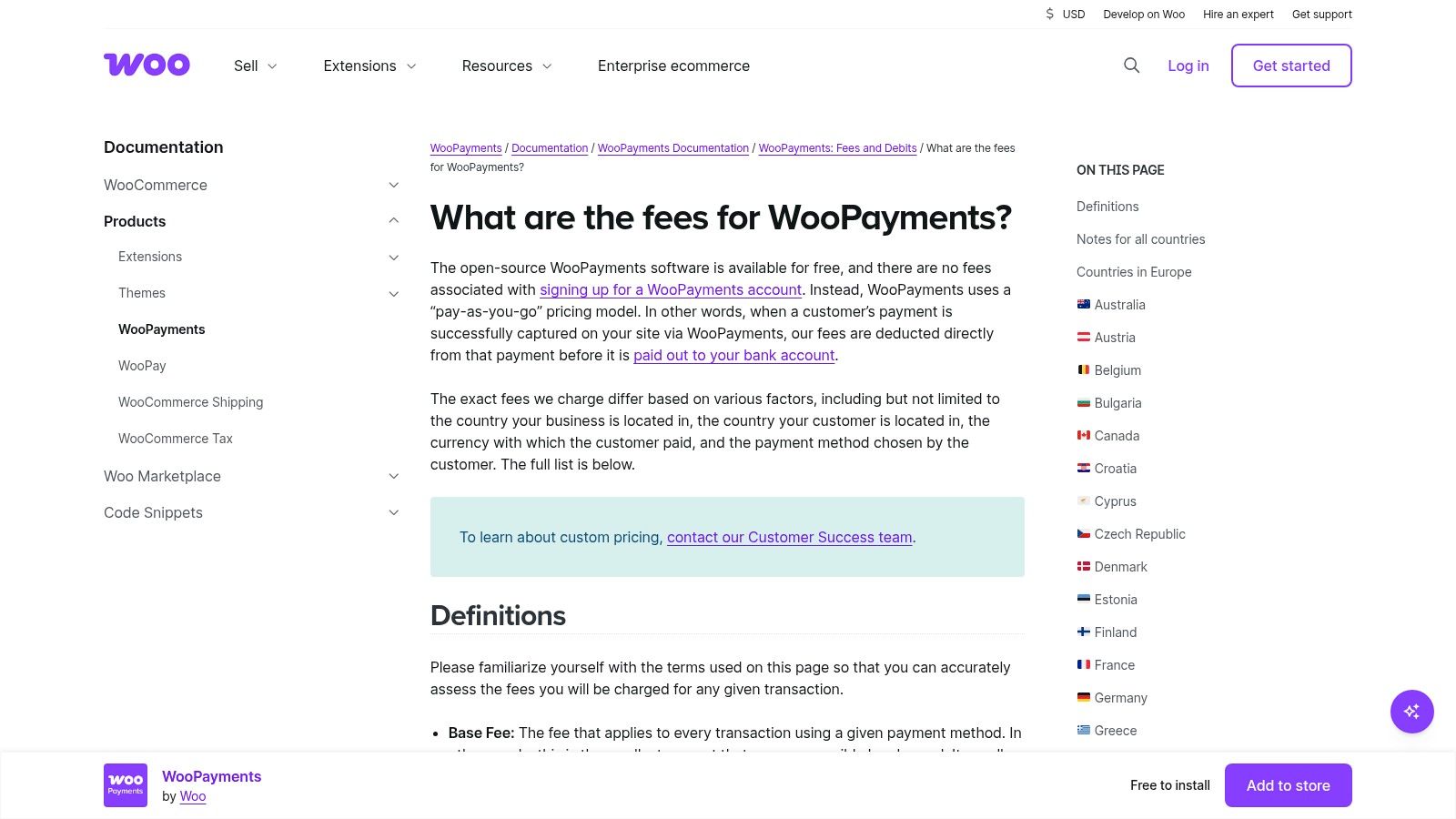Open contact our Customer Success team link
Image resolution: width=1456 pixels, height=819 pixels.
pyautogui.click(x=790, y=537)
